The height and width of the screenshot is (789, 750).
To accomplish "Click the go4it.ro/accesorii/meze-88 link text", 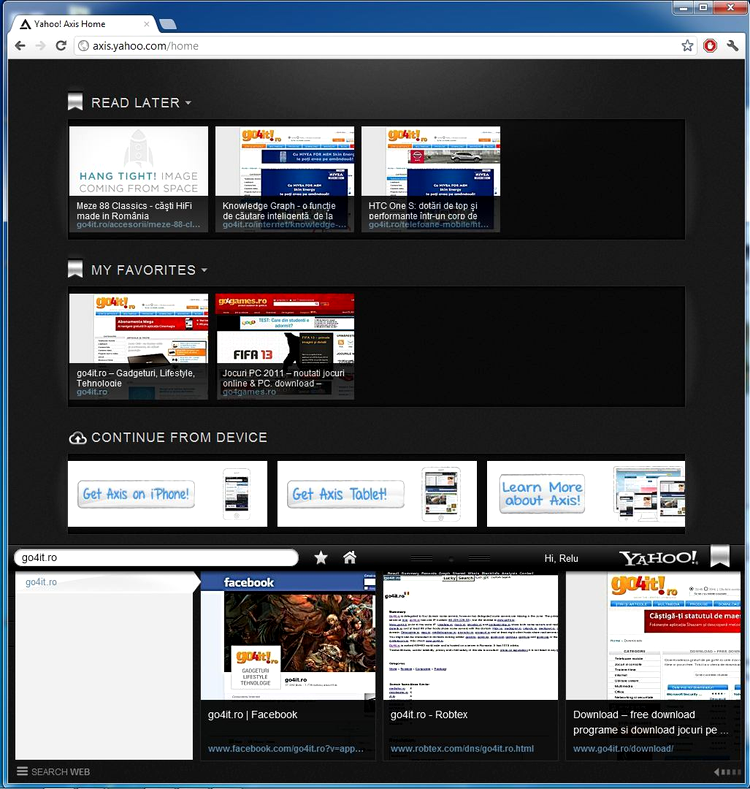I will 138,224.
